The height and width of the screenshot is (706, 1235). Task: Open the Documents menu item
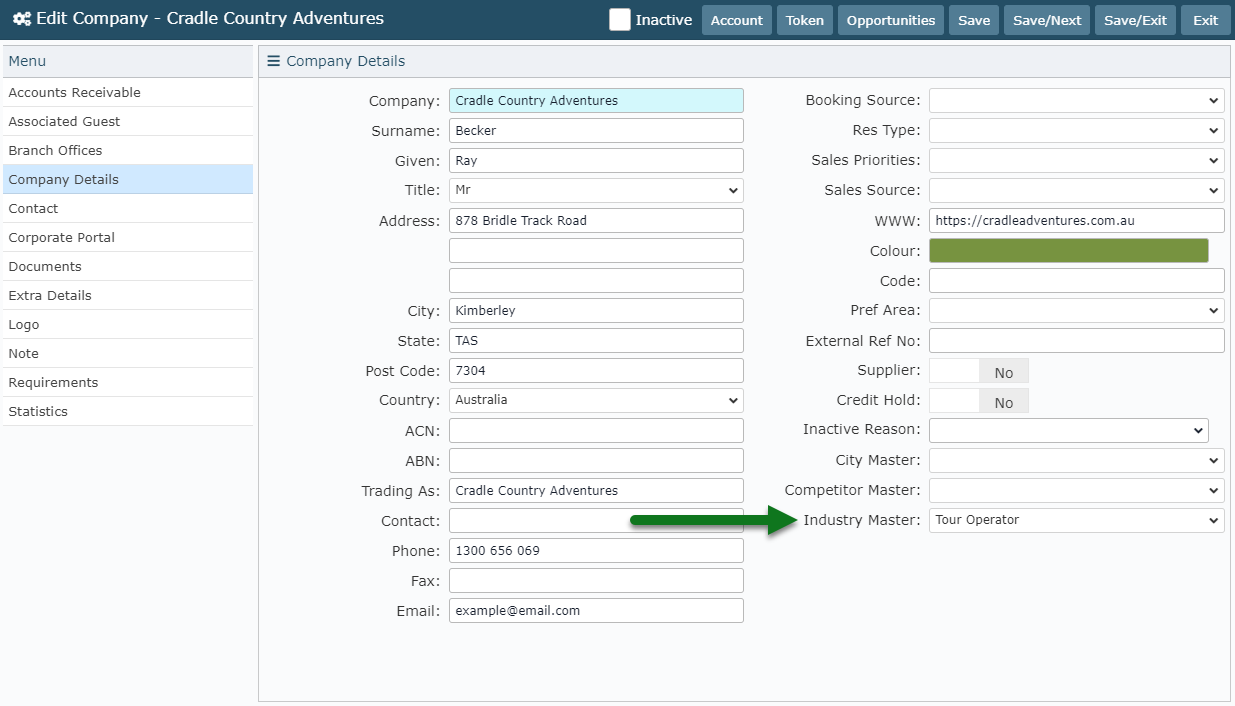tap(128, 266)
